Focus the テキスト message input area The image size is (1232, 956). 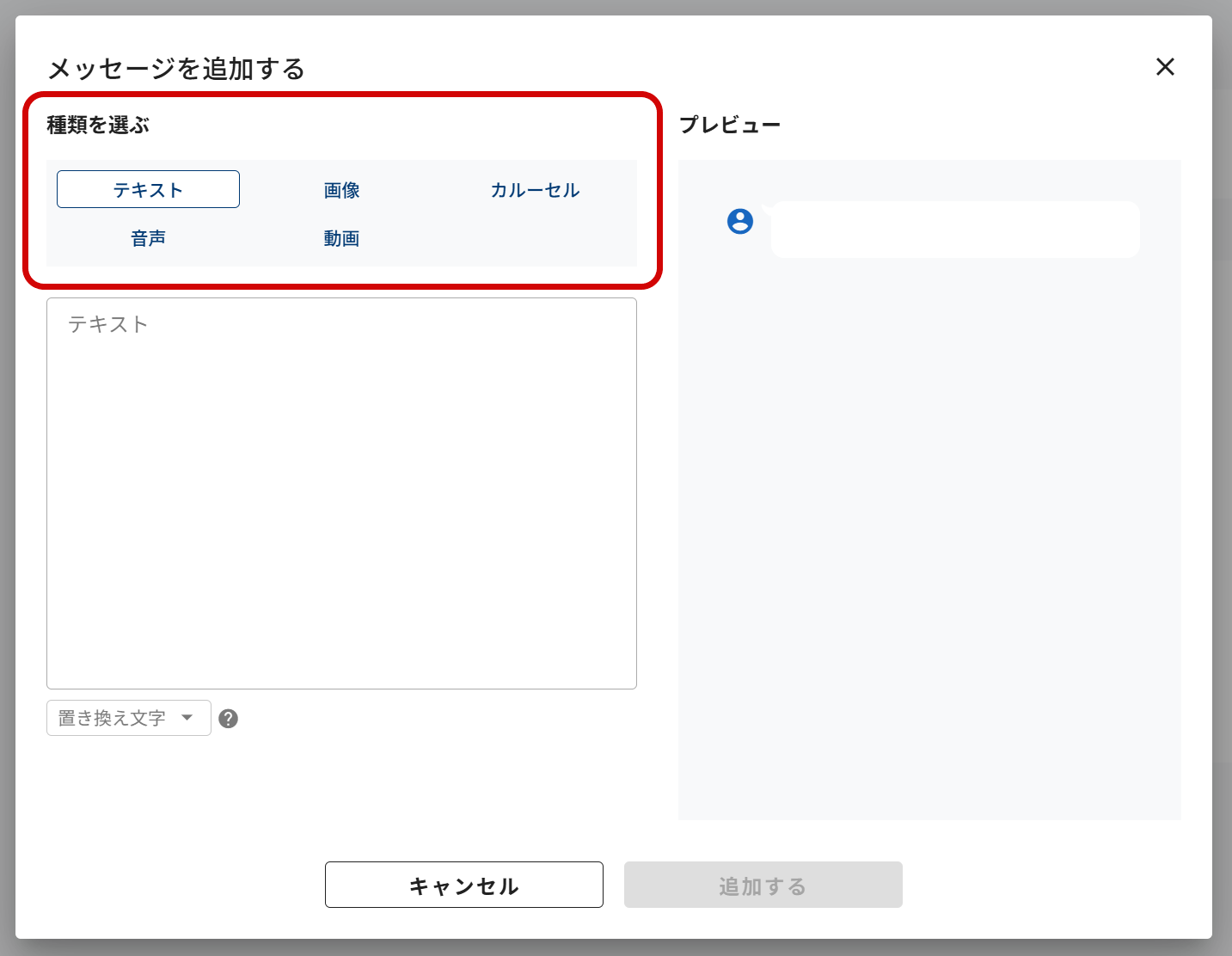pos(341,493)
